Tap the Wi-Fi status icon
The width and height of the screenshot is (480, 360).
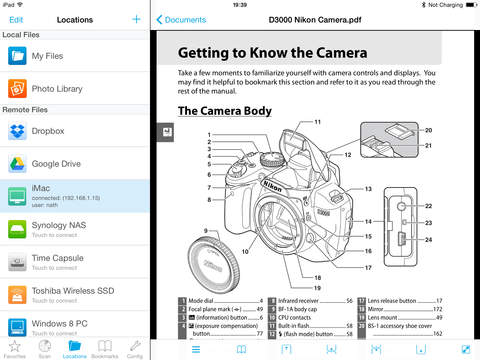click(19, 5)
